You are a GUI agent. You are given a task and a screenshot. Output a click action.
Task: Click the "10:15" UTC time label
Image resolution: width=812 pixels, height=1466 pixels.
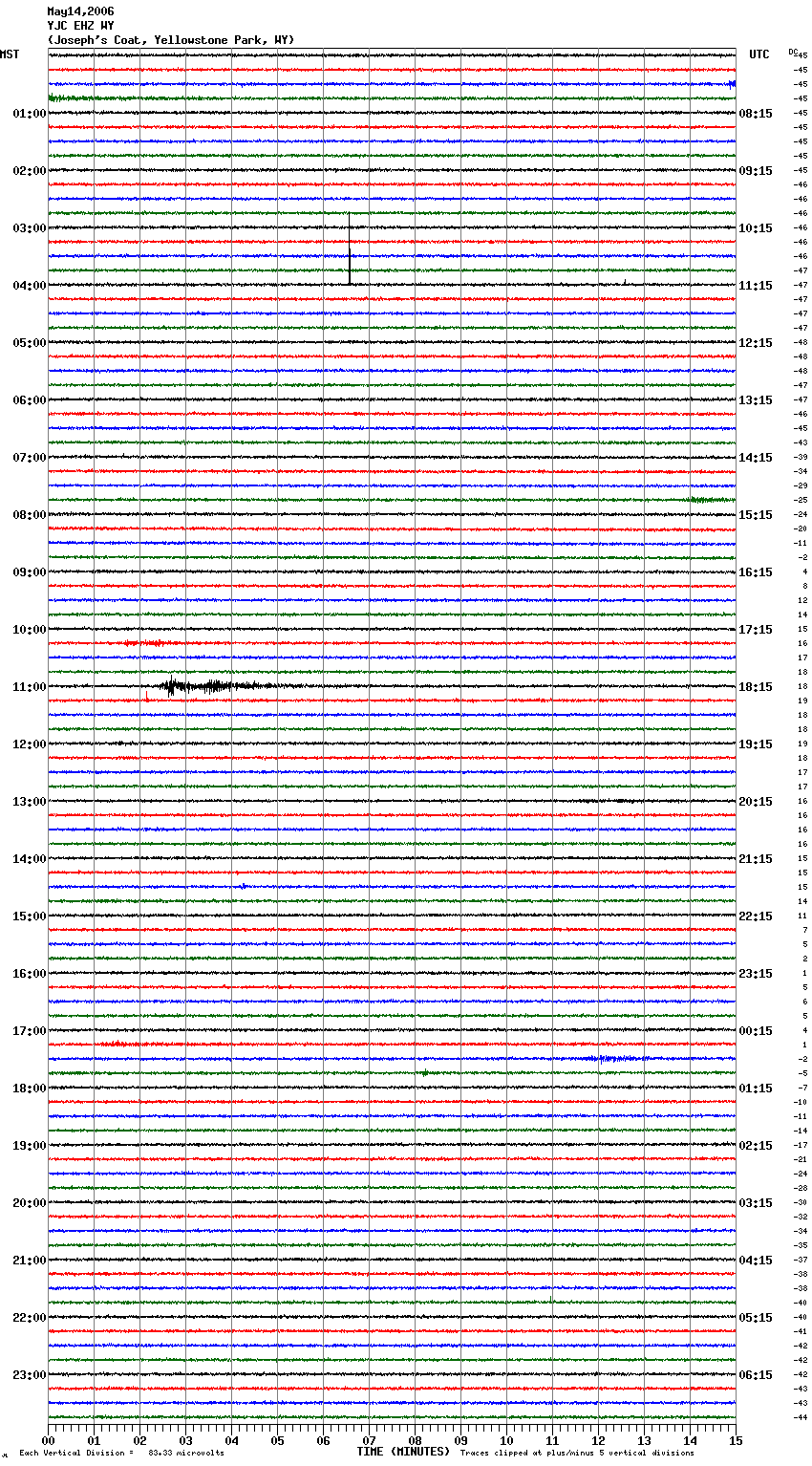click(x=756, y=228)
